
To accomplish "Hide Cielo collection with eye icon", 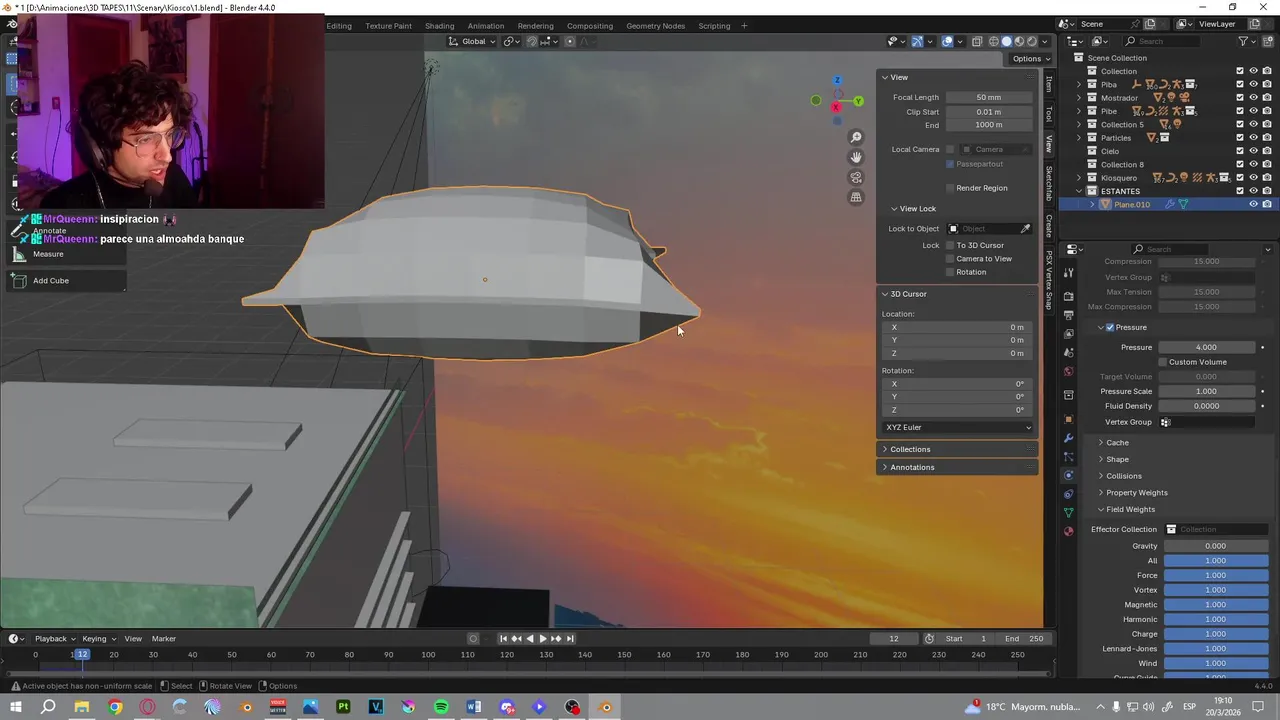I will point(1253,151).
